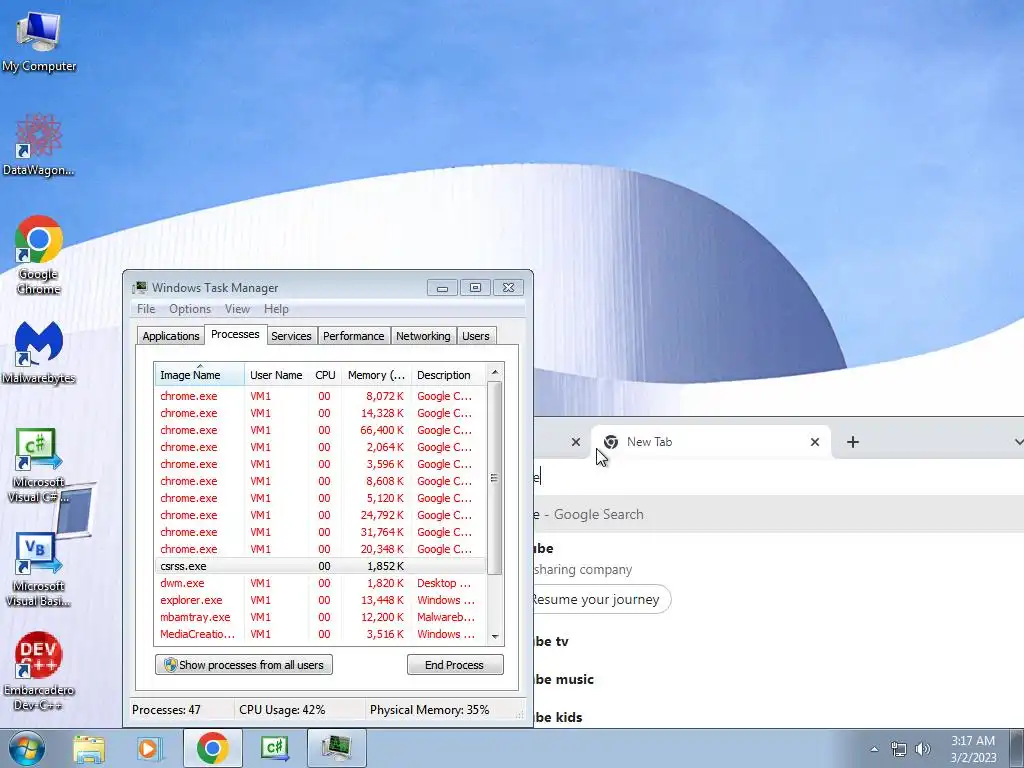This screenshot has width=1024, height=768.
Task: Click the process list scrollbar thumb
Action: tap(494, 478)
